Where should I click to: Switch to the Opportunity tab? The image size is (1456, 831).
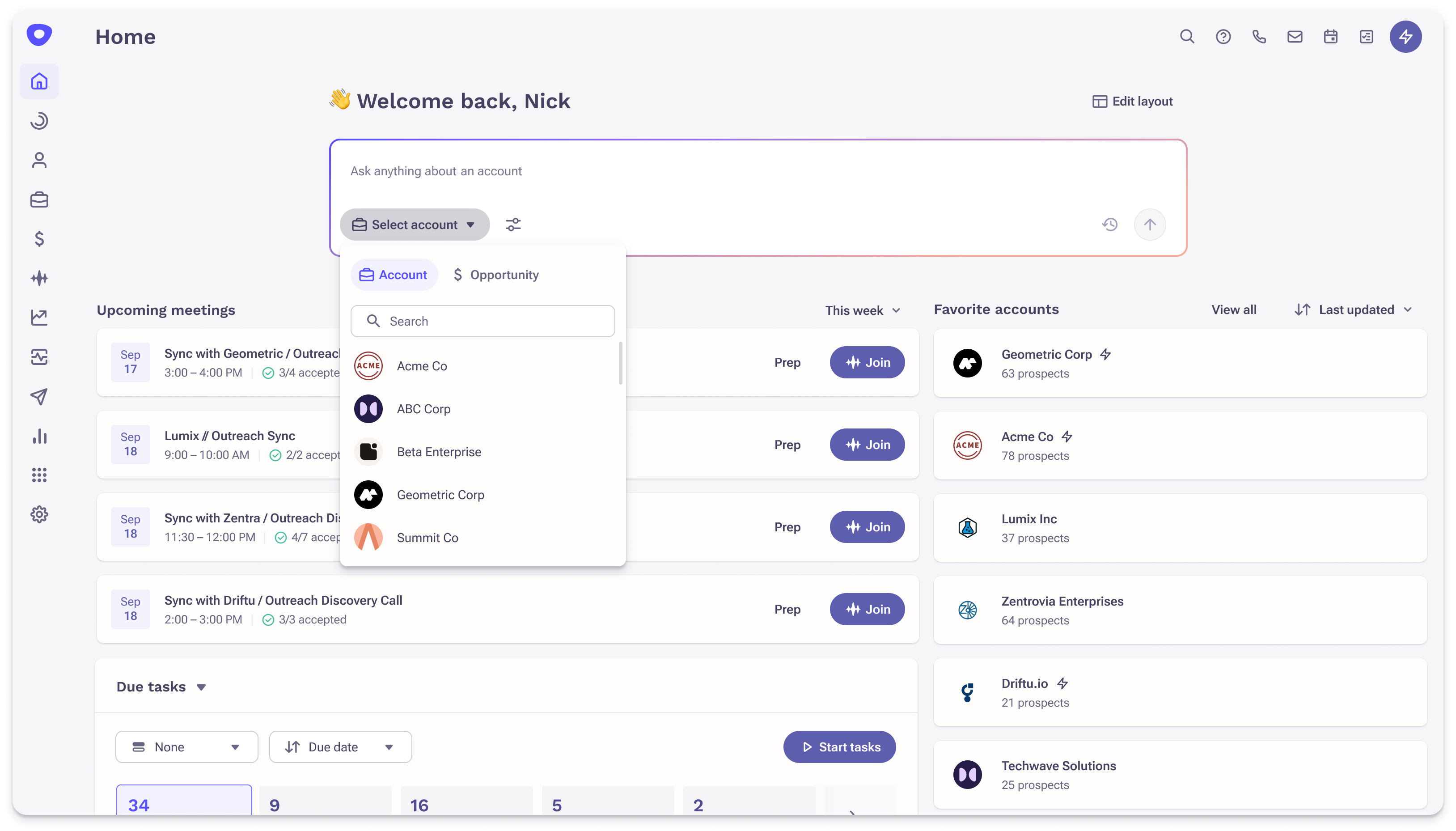(x=496, y=275)
